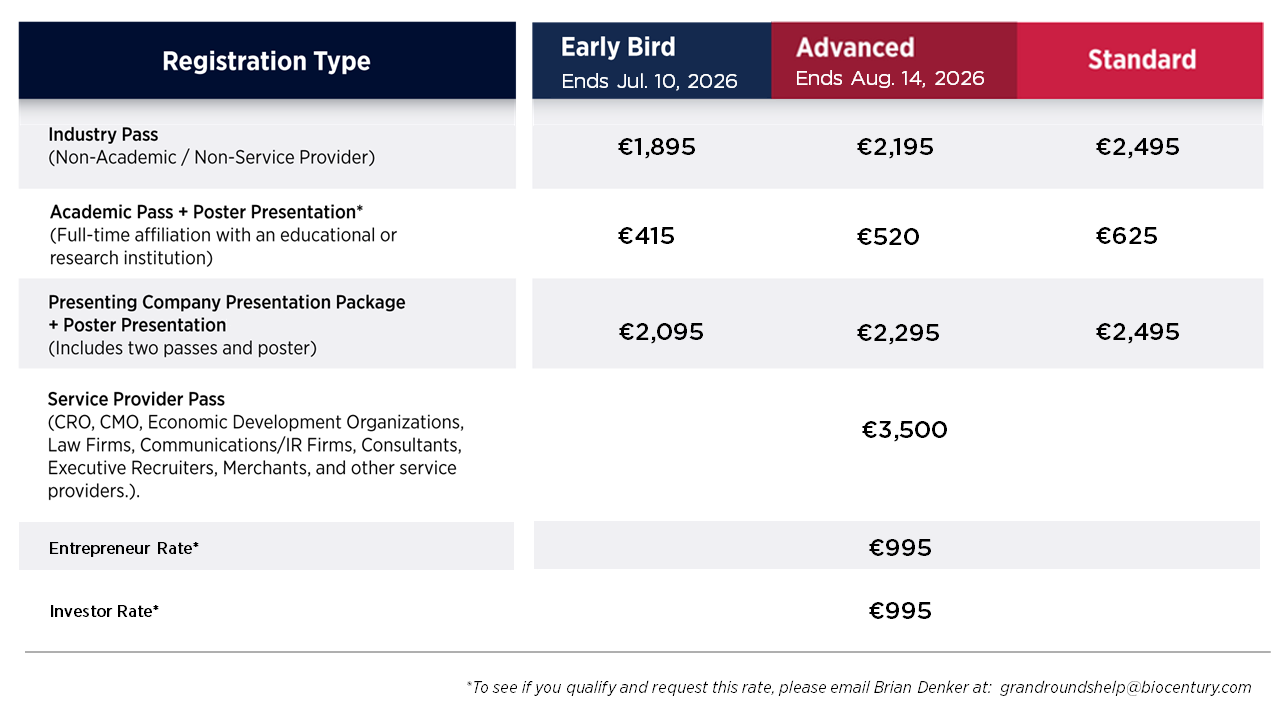Image resolution: width=1280 pixels, height=707 pixels.
Task: Choose the €2,095 Presenting Company price
Action: tap(661, 332)
